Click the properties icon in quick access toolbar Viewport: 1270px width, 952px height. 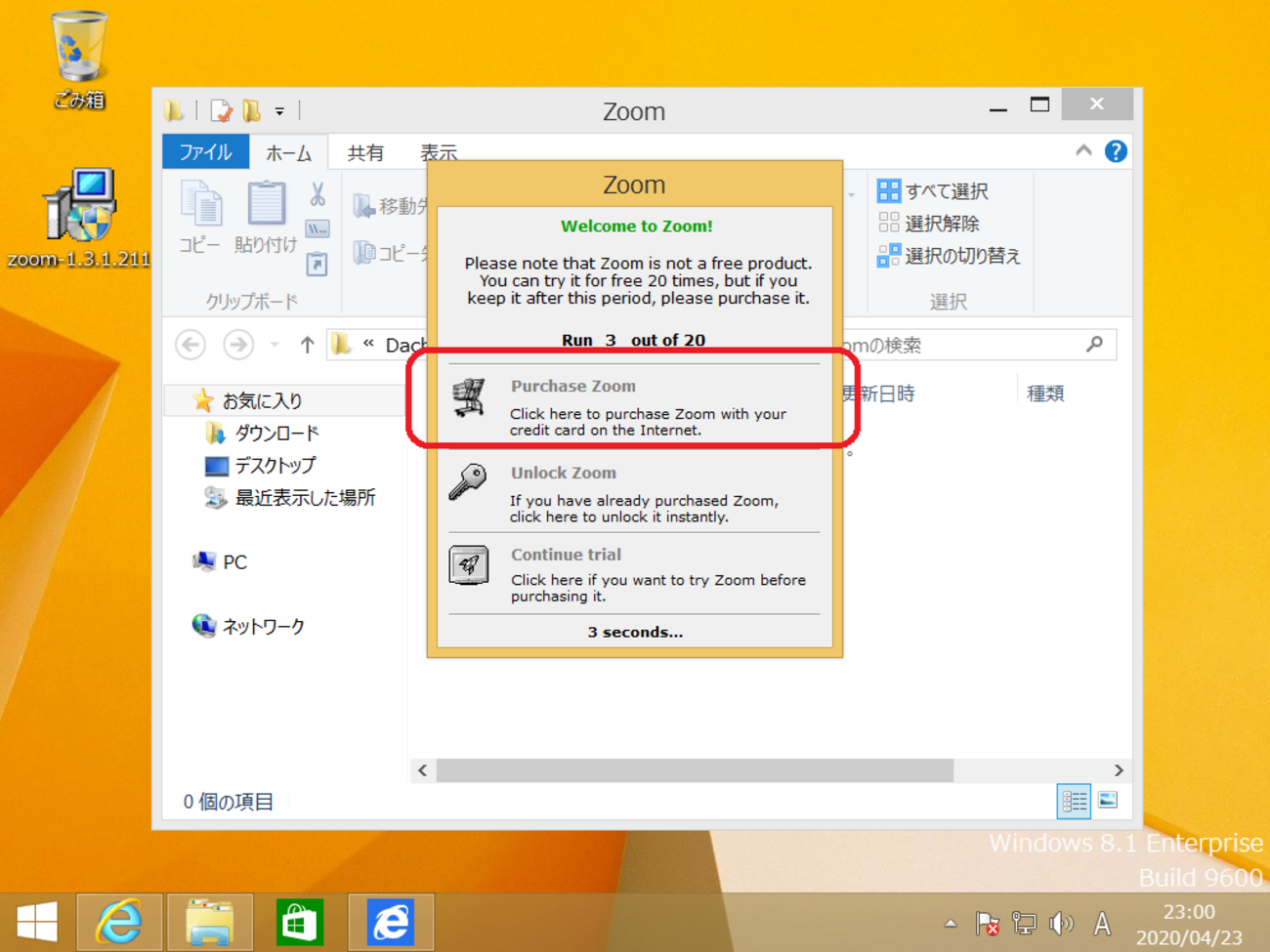coord(221,111)
